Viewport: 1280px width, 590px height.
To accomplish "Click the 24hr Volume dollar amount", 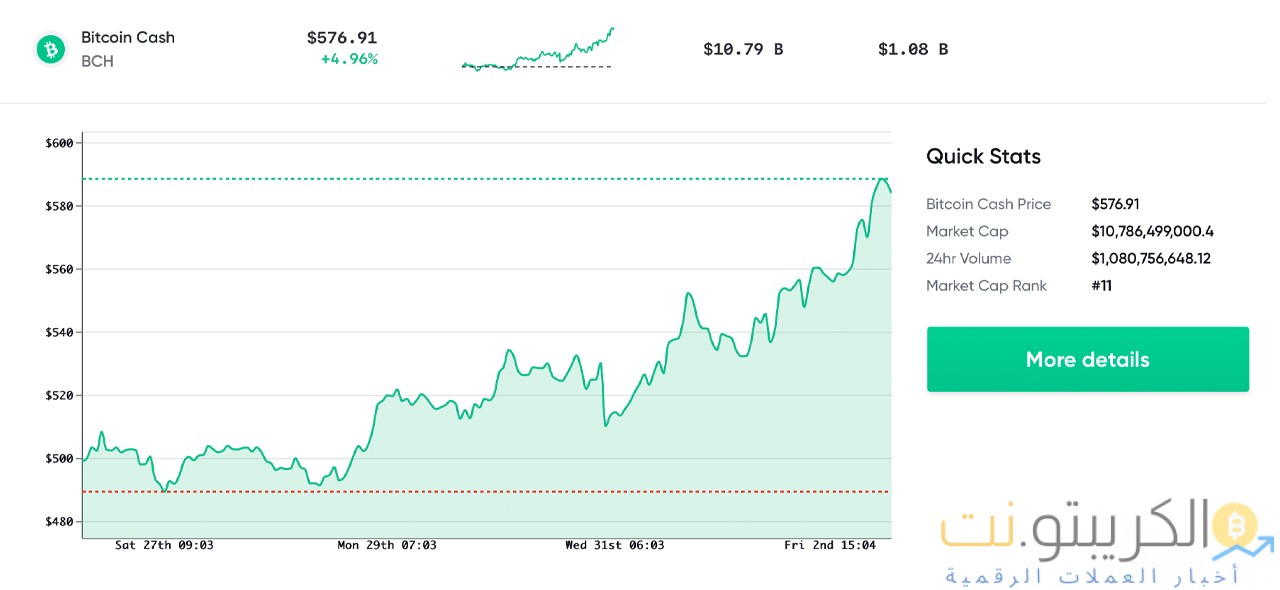I will coord(1151,258).
